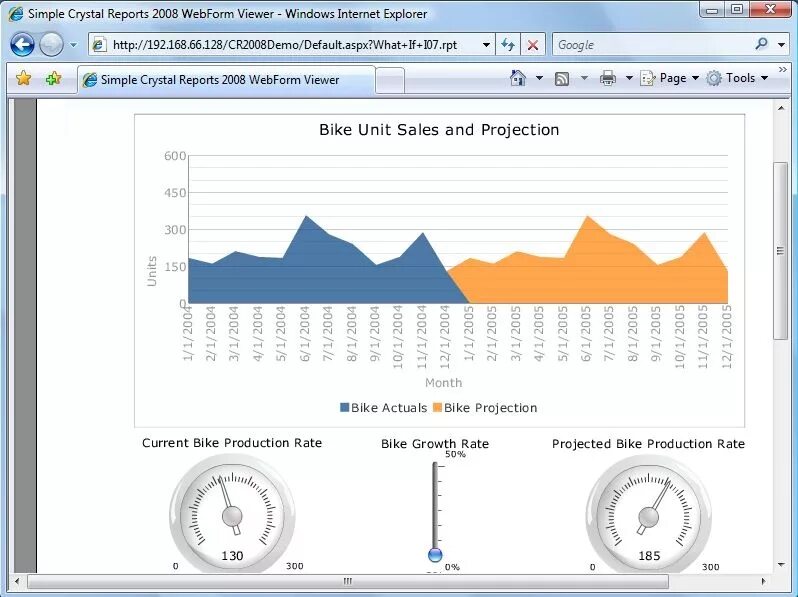Image resolution: width=798 pixels, height=597 pixels.
Task: Go back with the blue Back arrow button
Action: coord(22,45)
